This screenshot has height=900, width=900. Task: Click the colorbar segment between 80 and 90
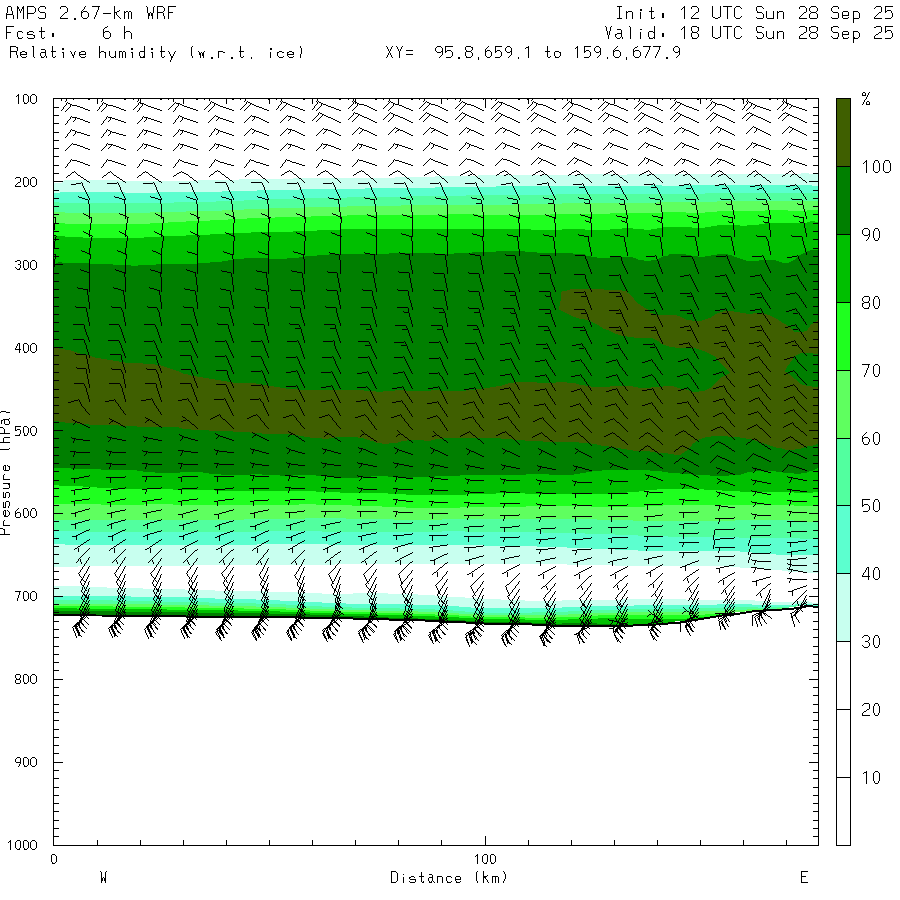pos(843,268)
